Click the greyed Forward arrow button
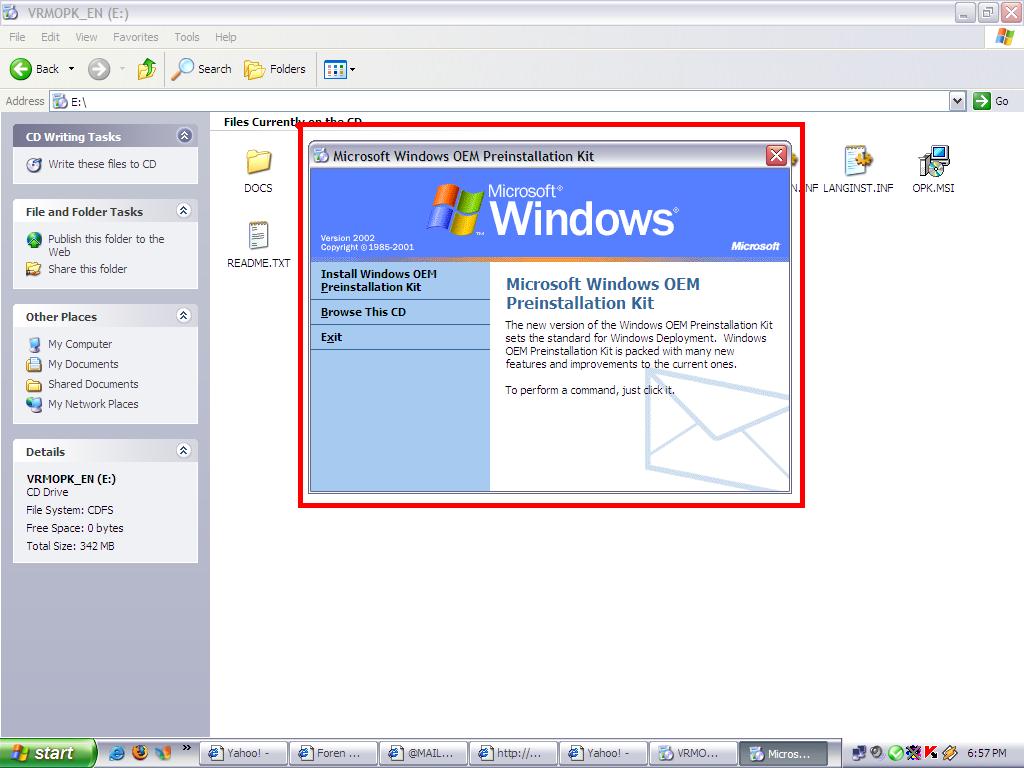Image resolution: width=1024 pixels, height=768 pixels. (99, 69)
